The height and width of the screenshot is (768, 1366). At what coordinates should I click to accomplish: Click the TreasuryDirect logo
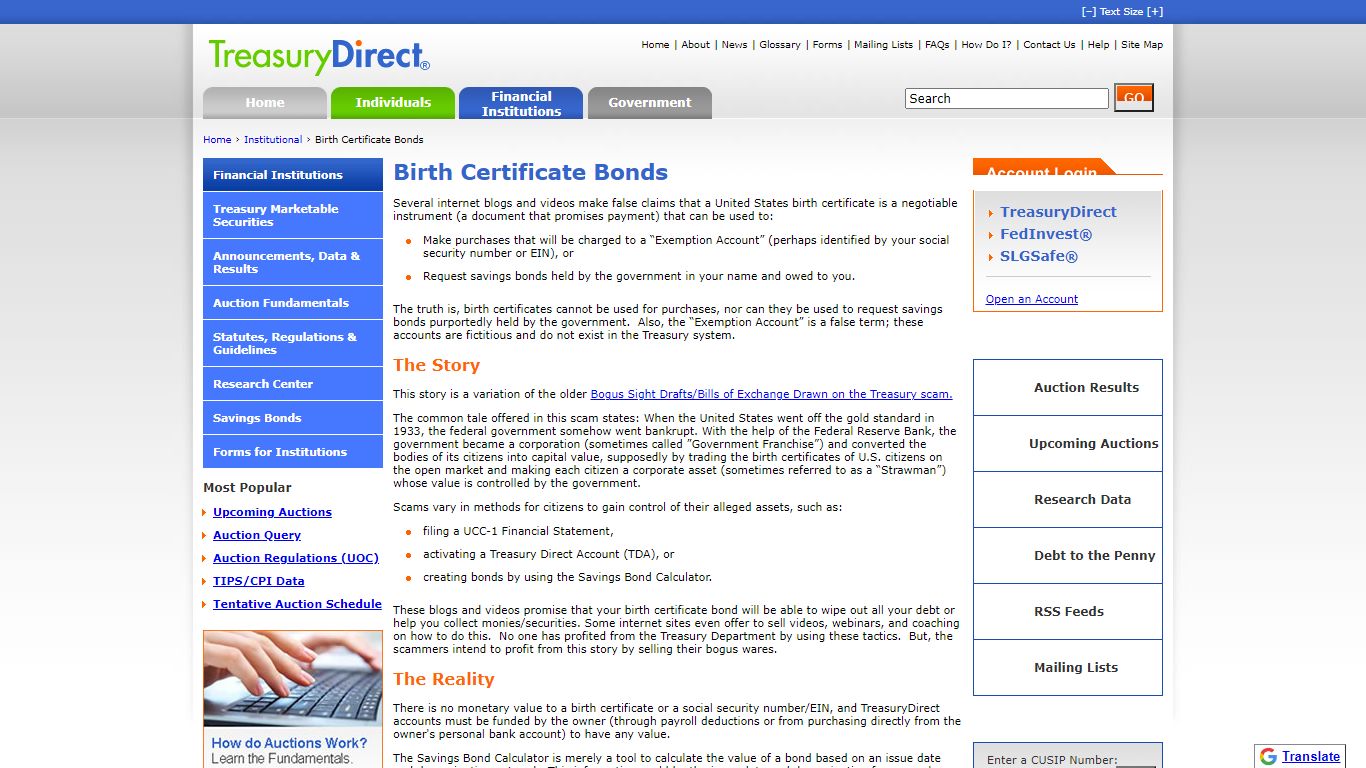(319, 57)
